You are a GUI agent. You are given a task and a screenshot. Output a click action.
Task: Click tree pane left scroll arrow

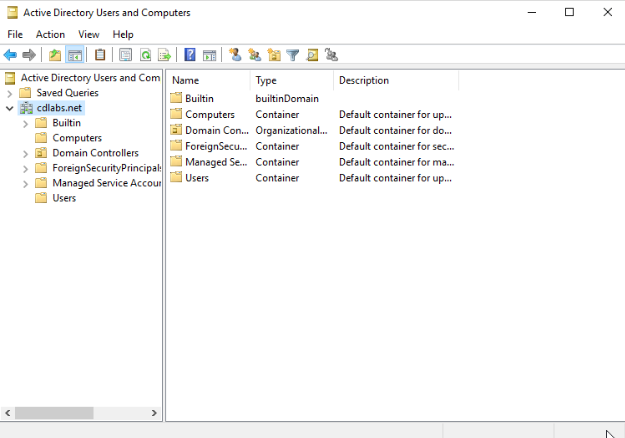tap(8, 413)
